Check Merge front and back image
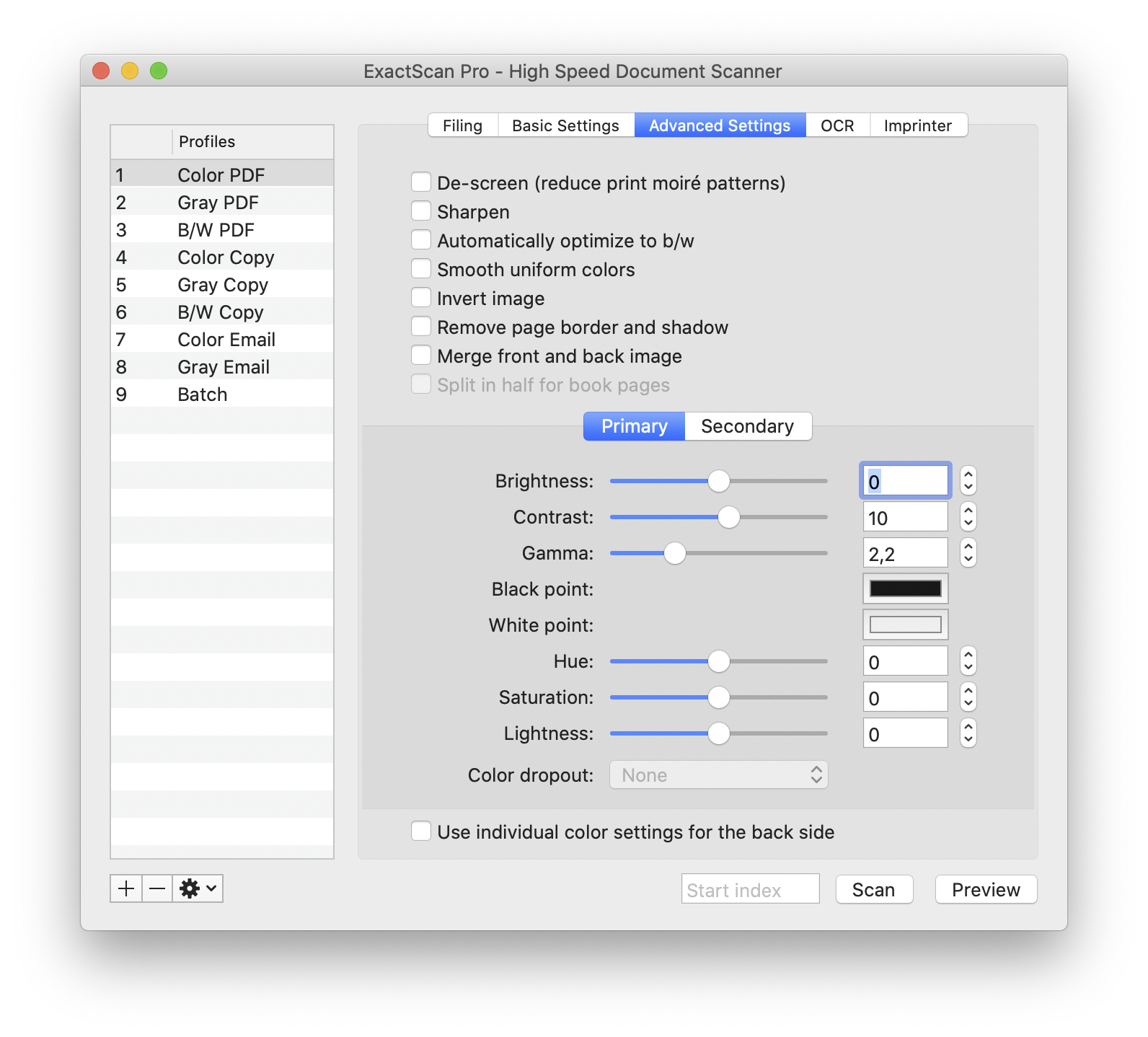The image size is (1148, 1037). (421, 356)
